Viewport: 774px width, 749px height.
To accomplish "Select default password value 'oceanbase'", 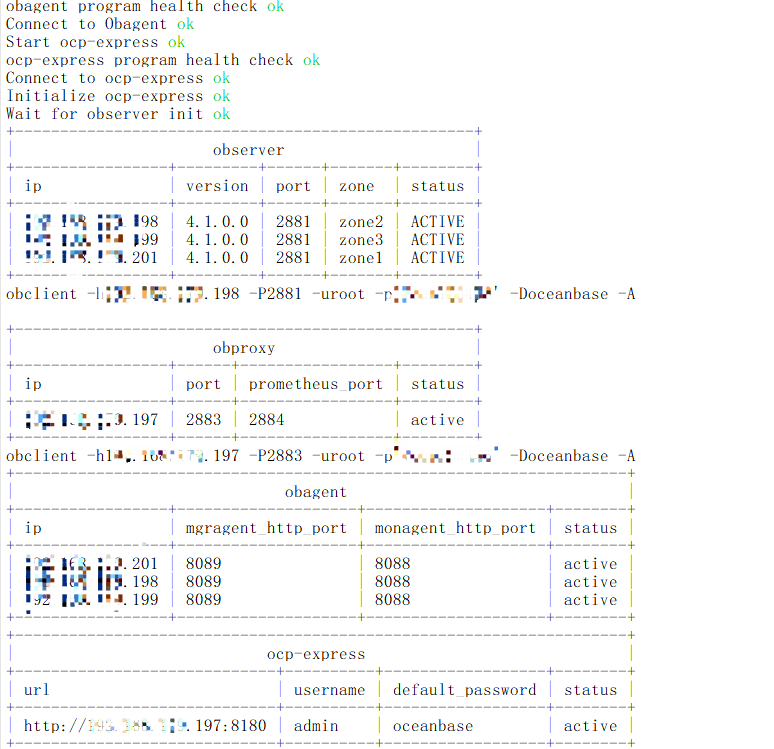I will click(433, 726).
